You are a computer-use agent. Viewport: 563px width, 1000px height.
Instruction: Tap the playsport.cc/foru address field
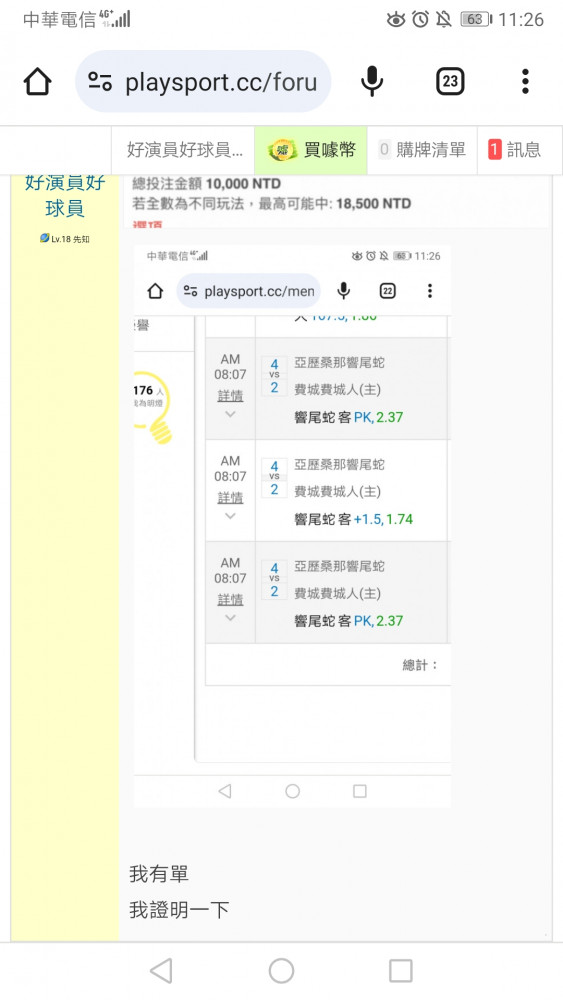click(x=203, y=82)
